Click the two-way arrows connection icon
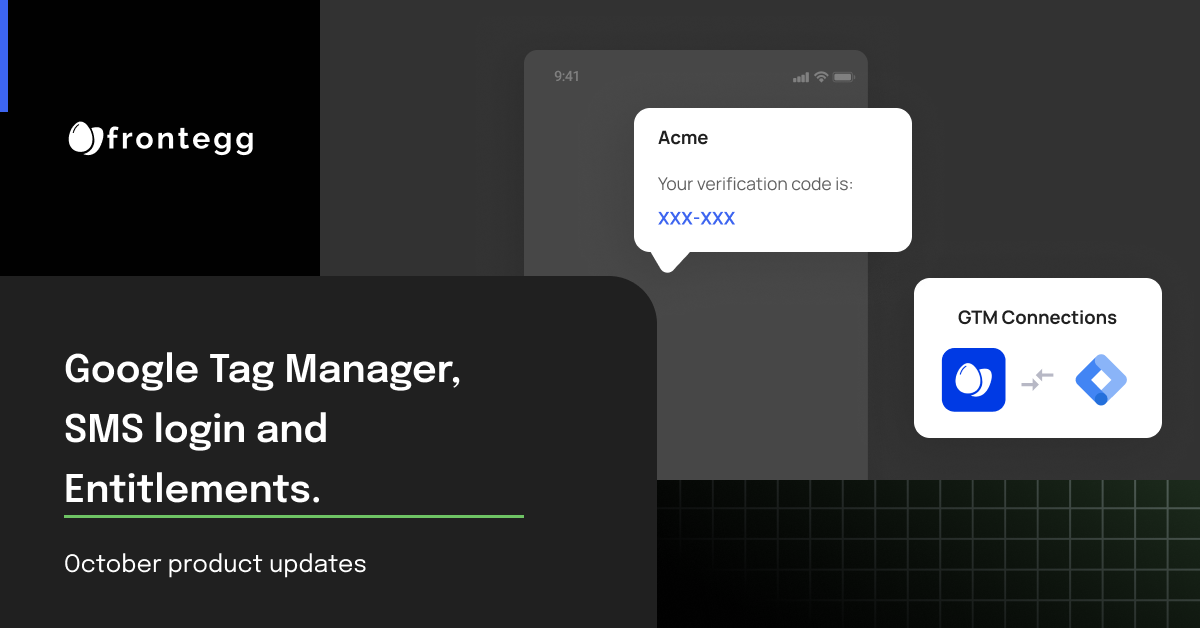The width and height of the screenshot is (1200, 628). point(1038,380)
